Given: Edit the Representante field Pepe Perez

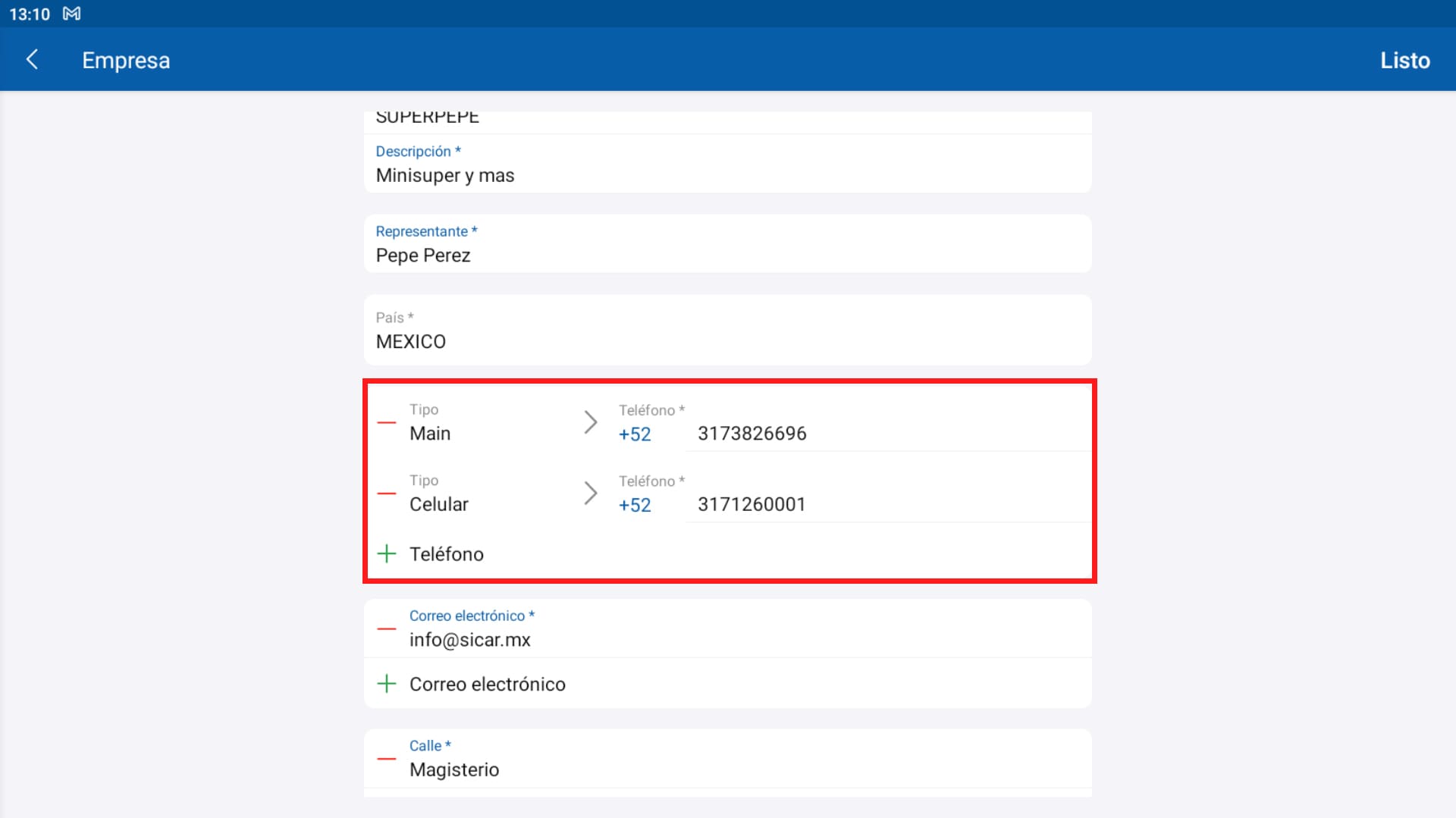Looking at the screenshot, I should point(726,255).
